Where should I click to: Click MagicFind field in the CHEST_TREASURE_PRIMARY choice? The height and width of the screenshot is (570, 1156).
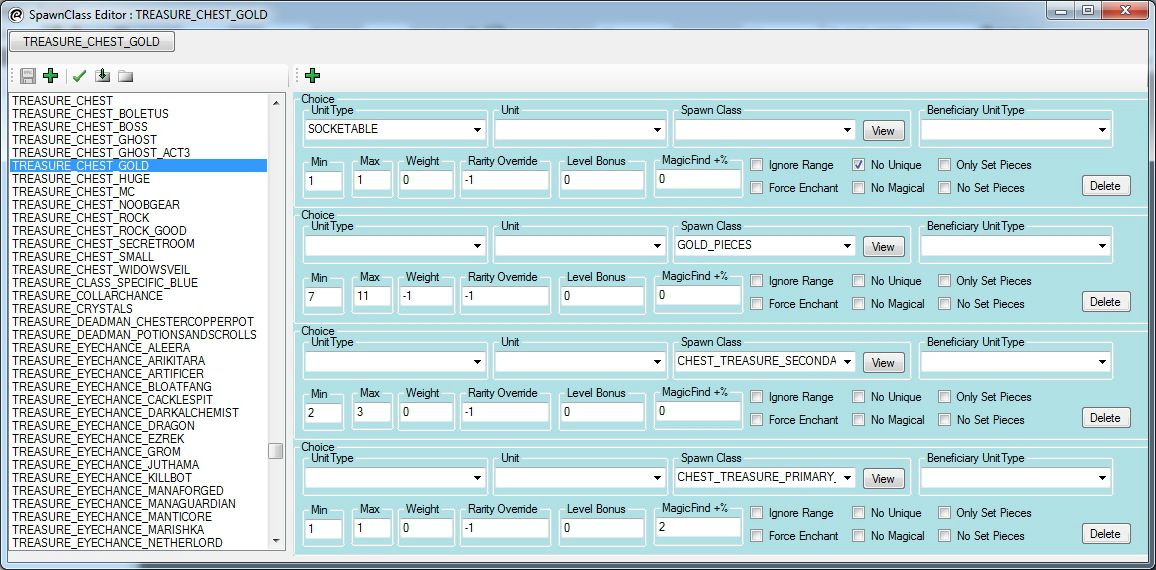point(699,527)
